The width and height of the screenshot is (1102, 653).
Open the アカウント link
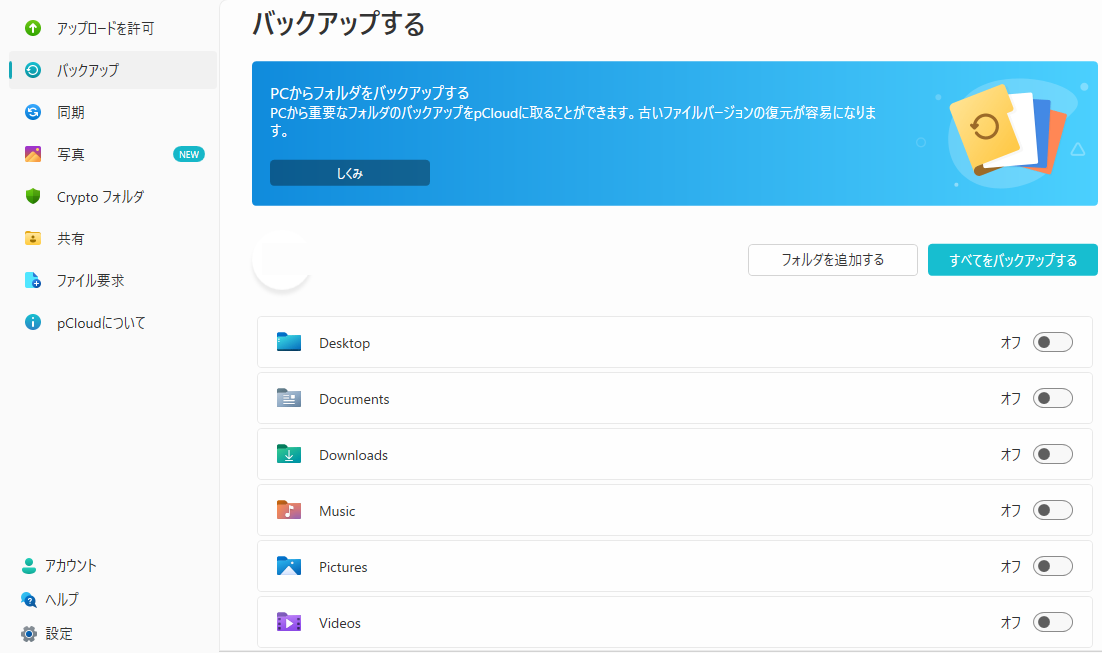tap(70, 566)
